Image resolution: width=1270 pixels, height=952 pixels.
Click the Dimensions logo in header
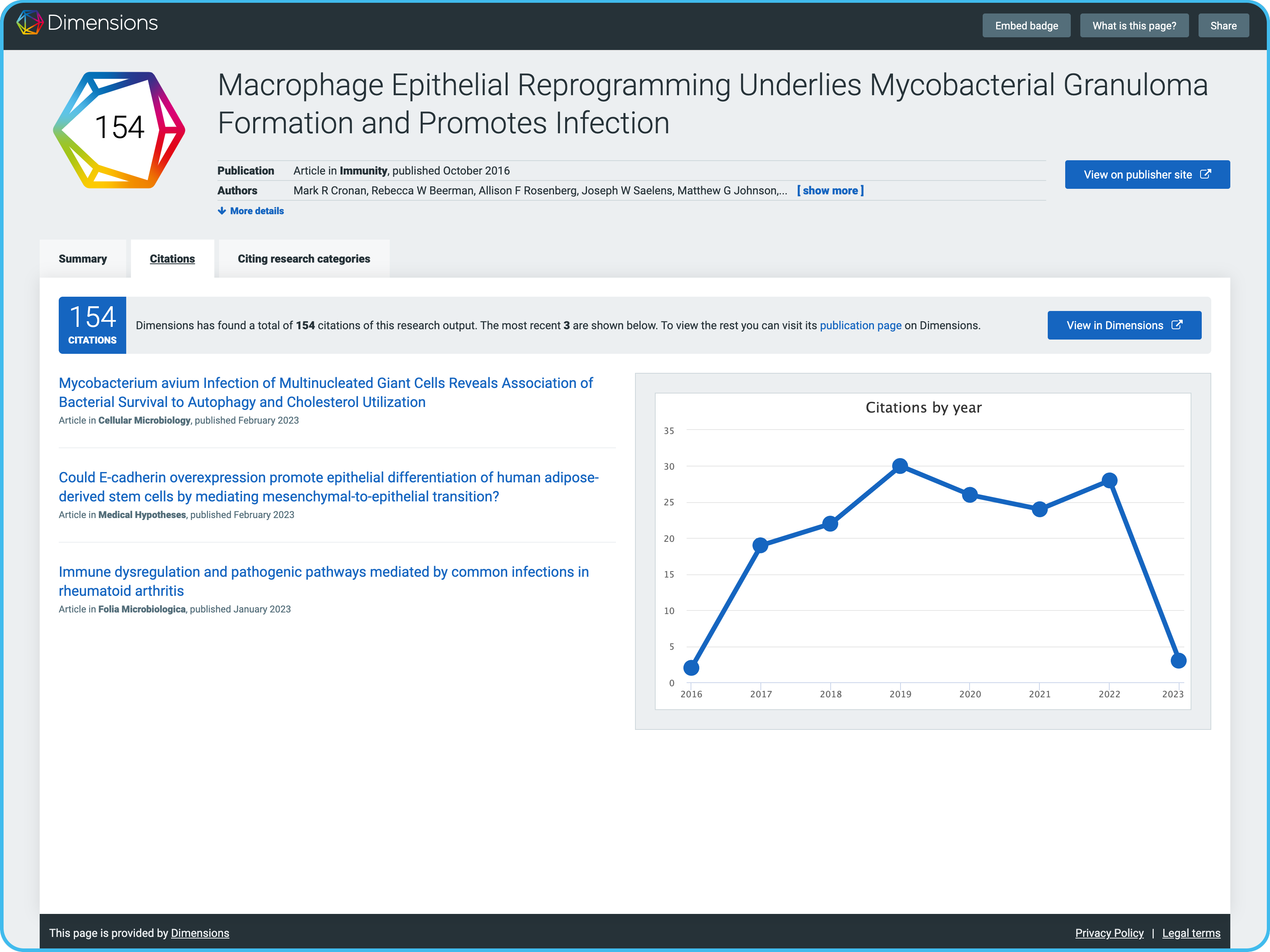(87, 23)
